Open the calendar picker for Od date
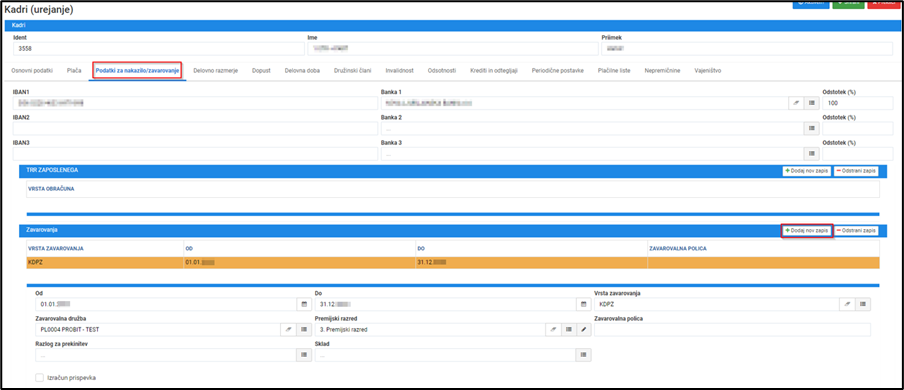904x390 pixels. (304, 304)
